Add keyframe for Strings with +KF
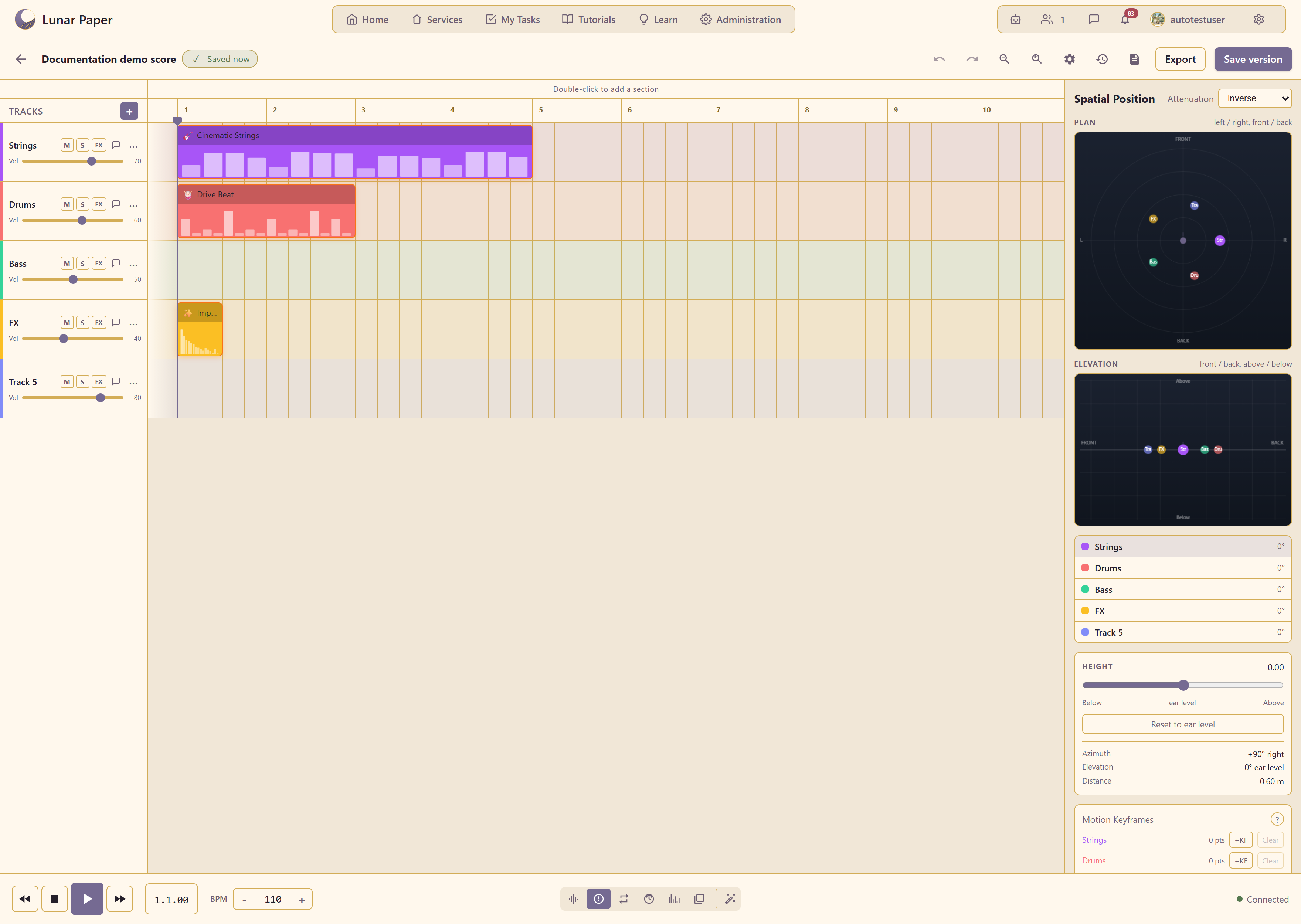The width and height of the screenshot is (1301, 924). (1241, 840)
